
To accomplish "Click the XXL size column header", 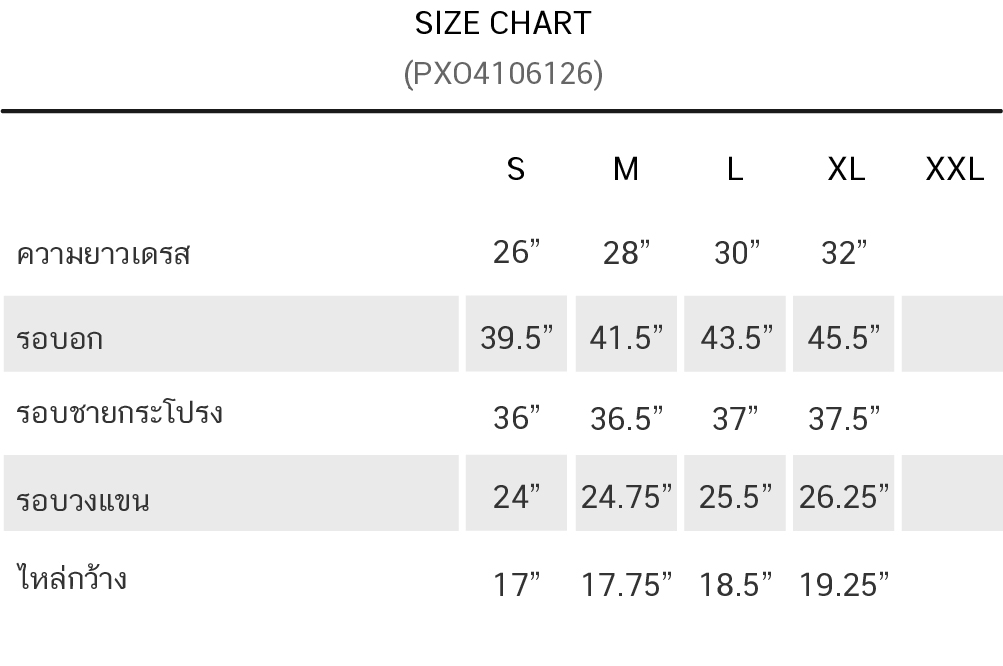I will point(954,170).
